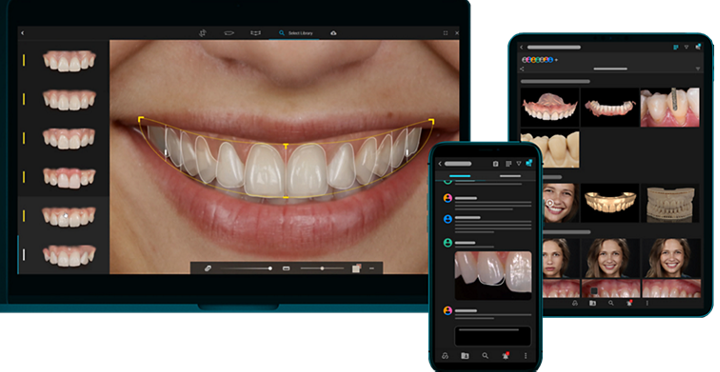Viewport: 720px width, 372px height.
Task: Switch to board view on the tablet
Action: (676, 47)
